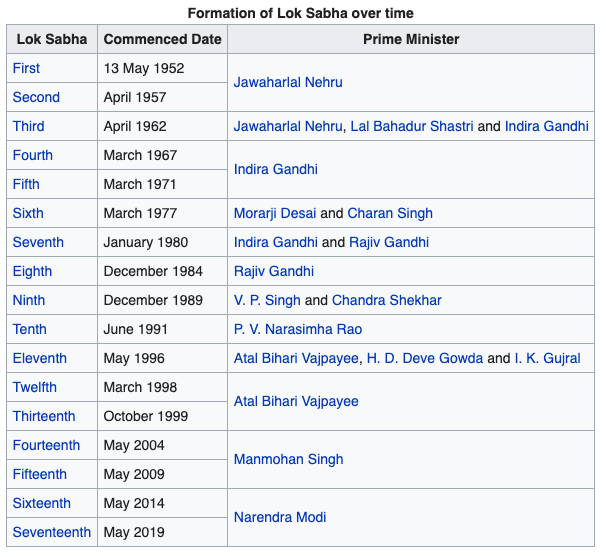
Task: Open the Eleventh Lok Sabha link
Action: [40, 358]
